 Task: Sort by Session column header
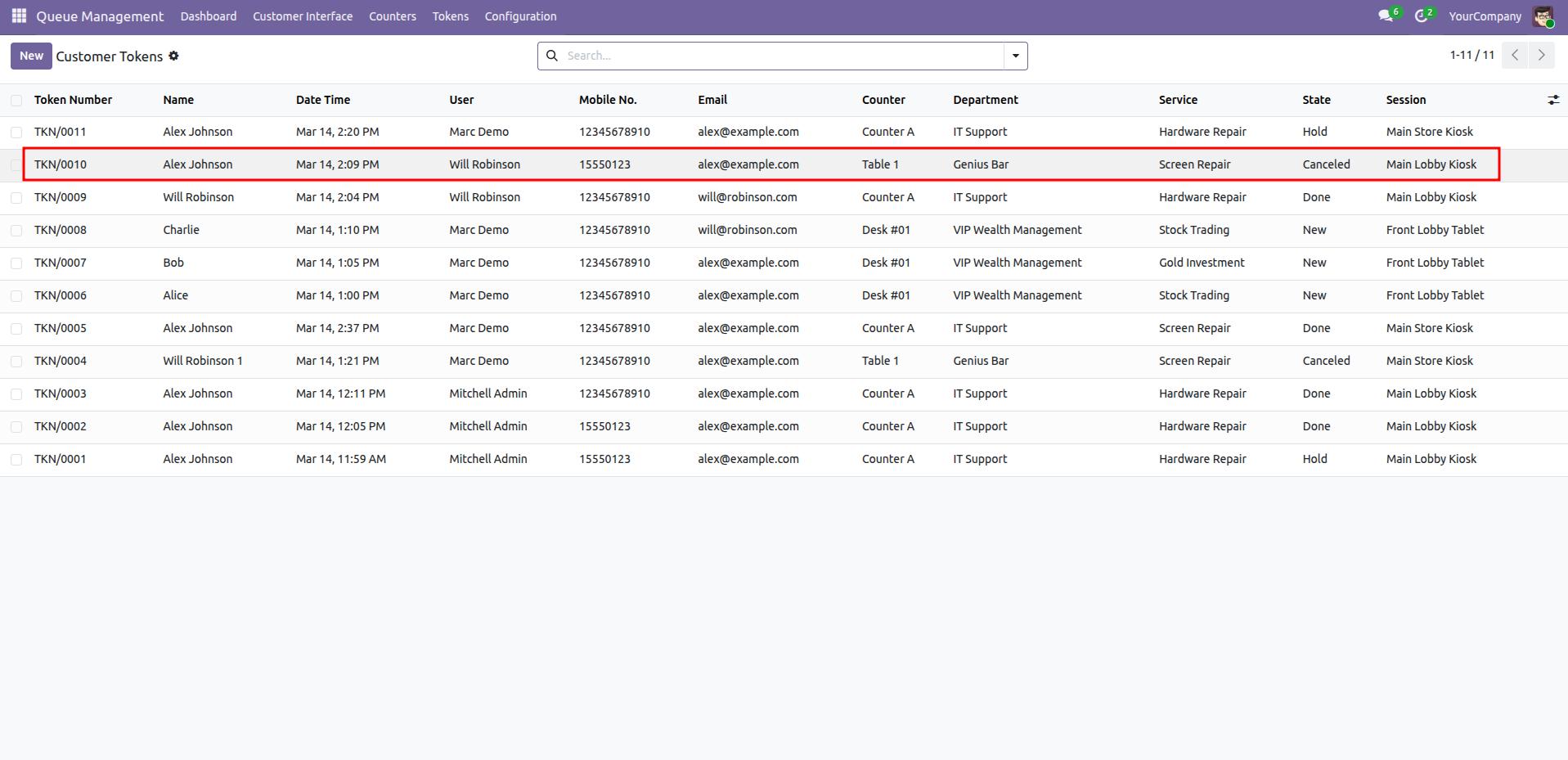pyautogui.click(x=1405, y=100)
